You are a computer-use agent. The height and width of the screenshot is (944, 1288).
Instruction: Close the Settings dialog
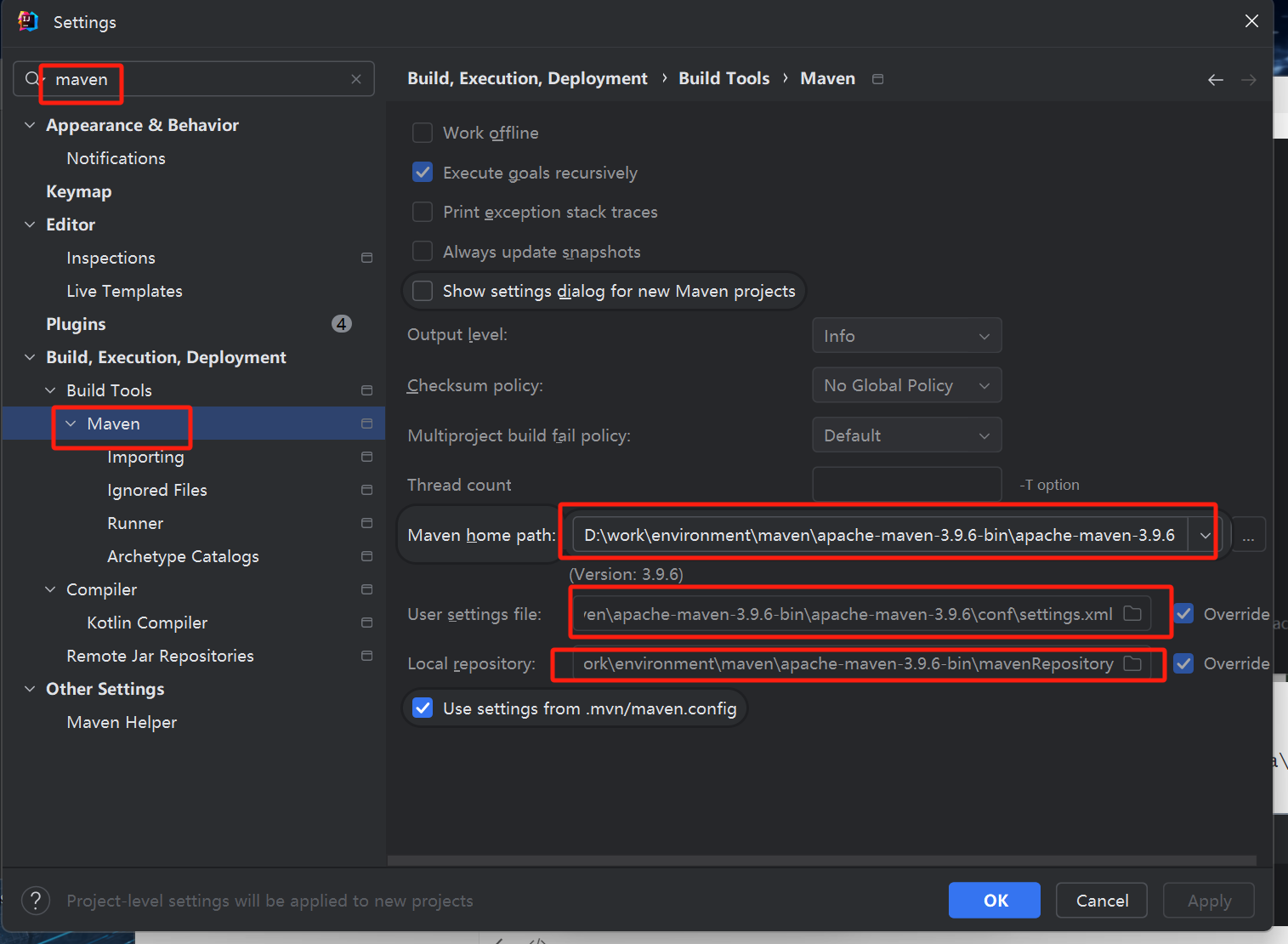tap(1251, 21)
